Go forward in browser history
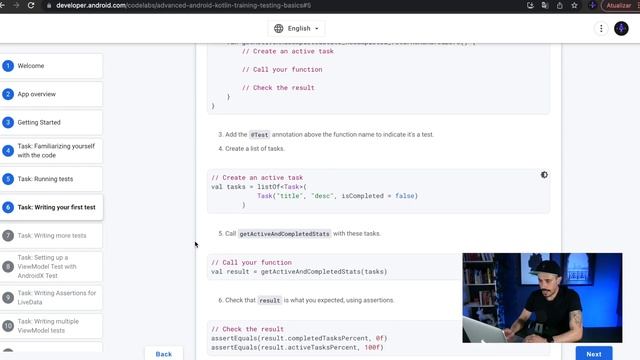The image size is (640, 360). 16,5
